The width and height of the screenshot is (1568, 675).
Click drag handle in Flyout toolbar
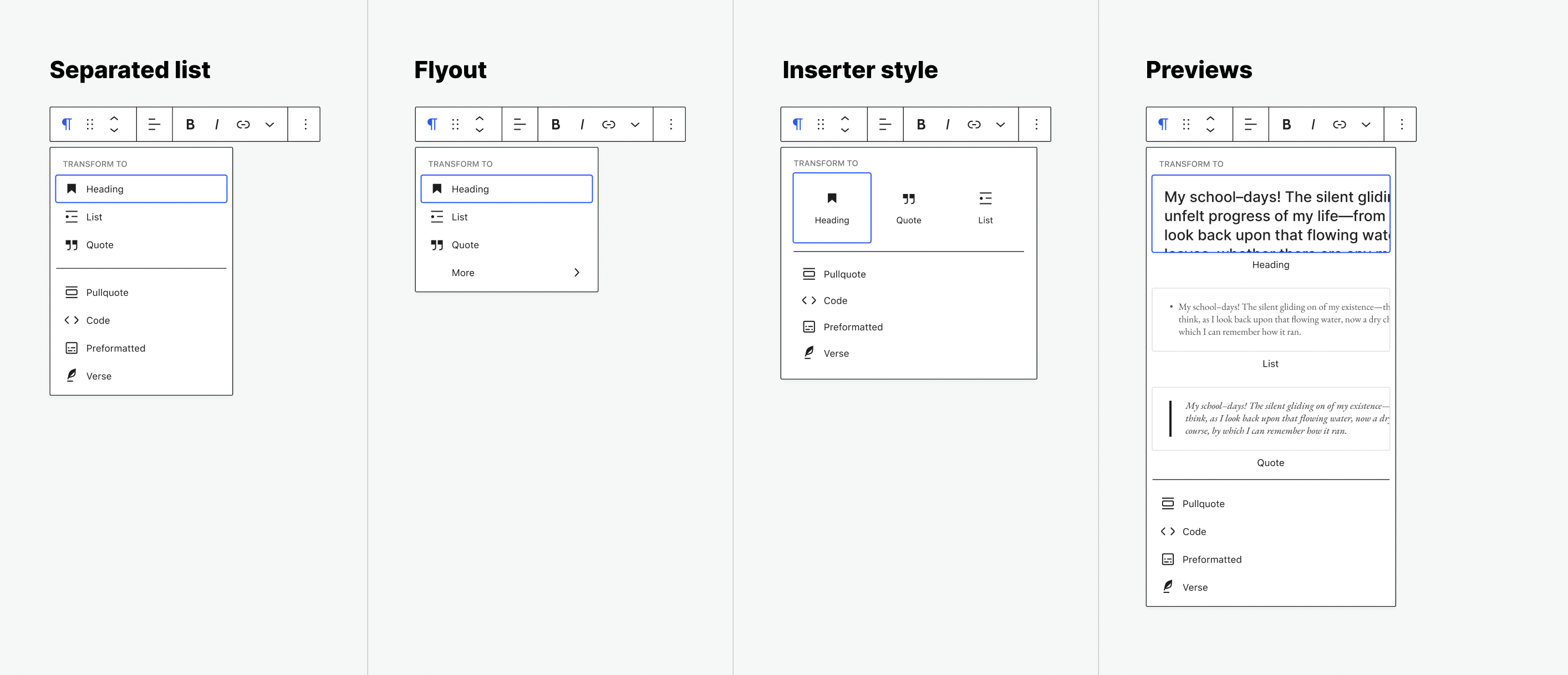[455, 124]
